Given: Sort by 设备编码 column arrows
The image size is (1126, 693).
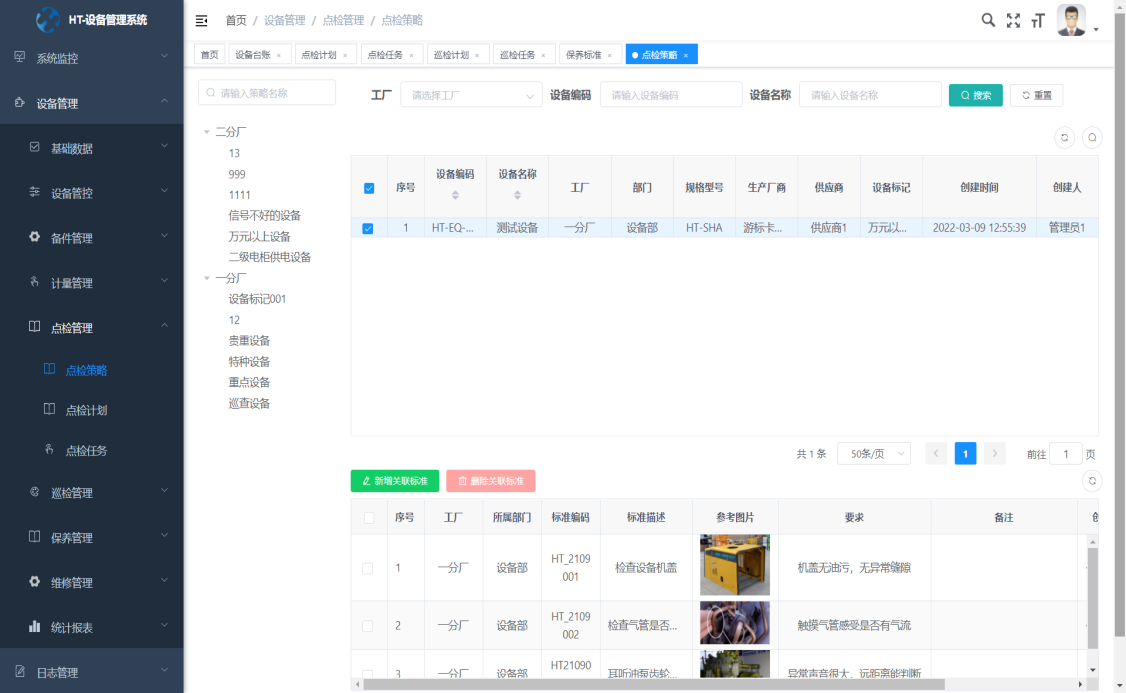Looking at the screenshot, I should (x=455, y=195).
